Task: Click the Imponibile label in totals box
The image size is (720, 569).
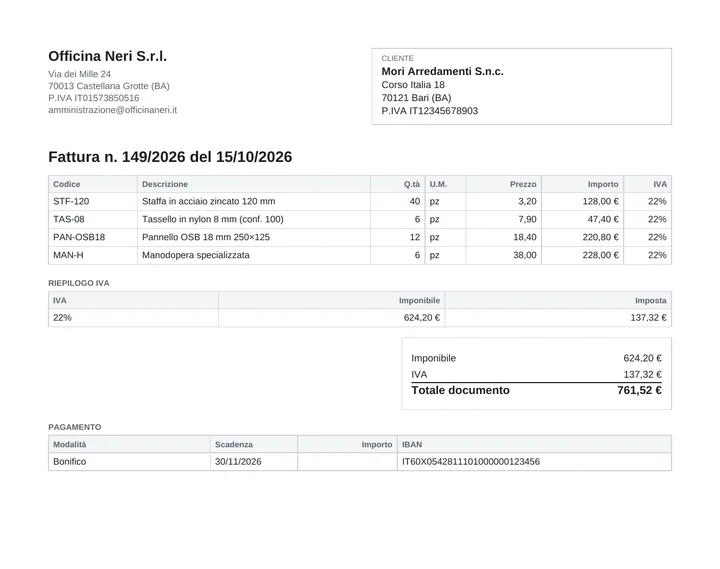Action: pos(433,358)
